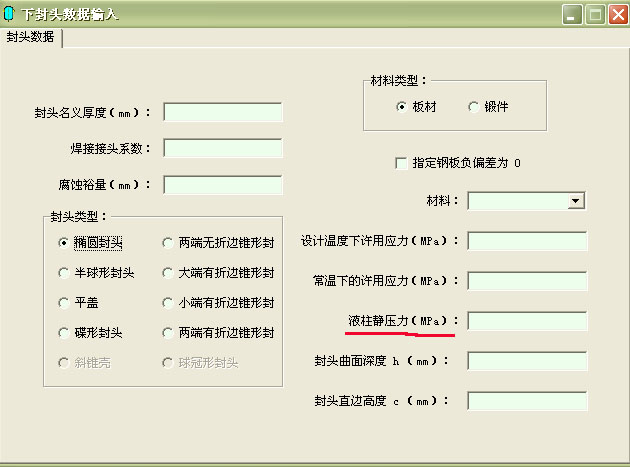Select the 碟形封头 radio button
Image resolution: width=630 pixels, height=467 pixels.
[x=65, y=332]
